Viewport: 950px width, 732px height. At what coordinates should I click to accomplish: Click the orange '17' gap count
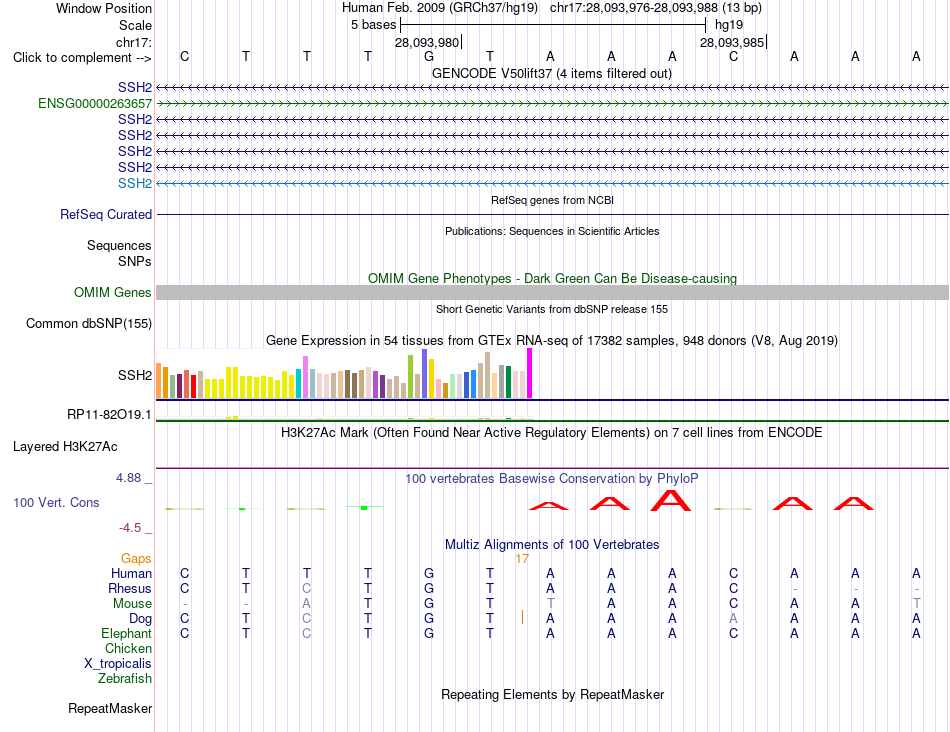click(x=522, y=559)
